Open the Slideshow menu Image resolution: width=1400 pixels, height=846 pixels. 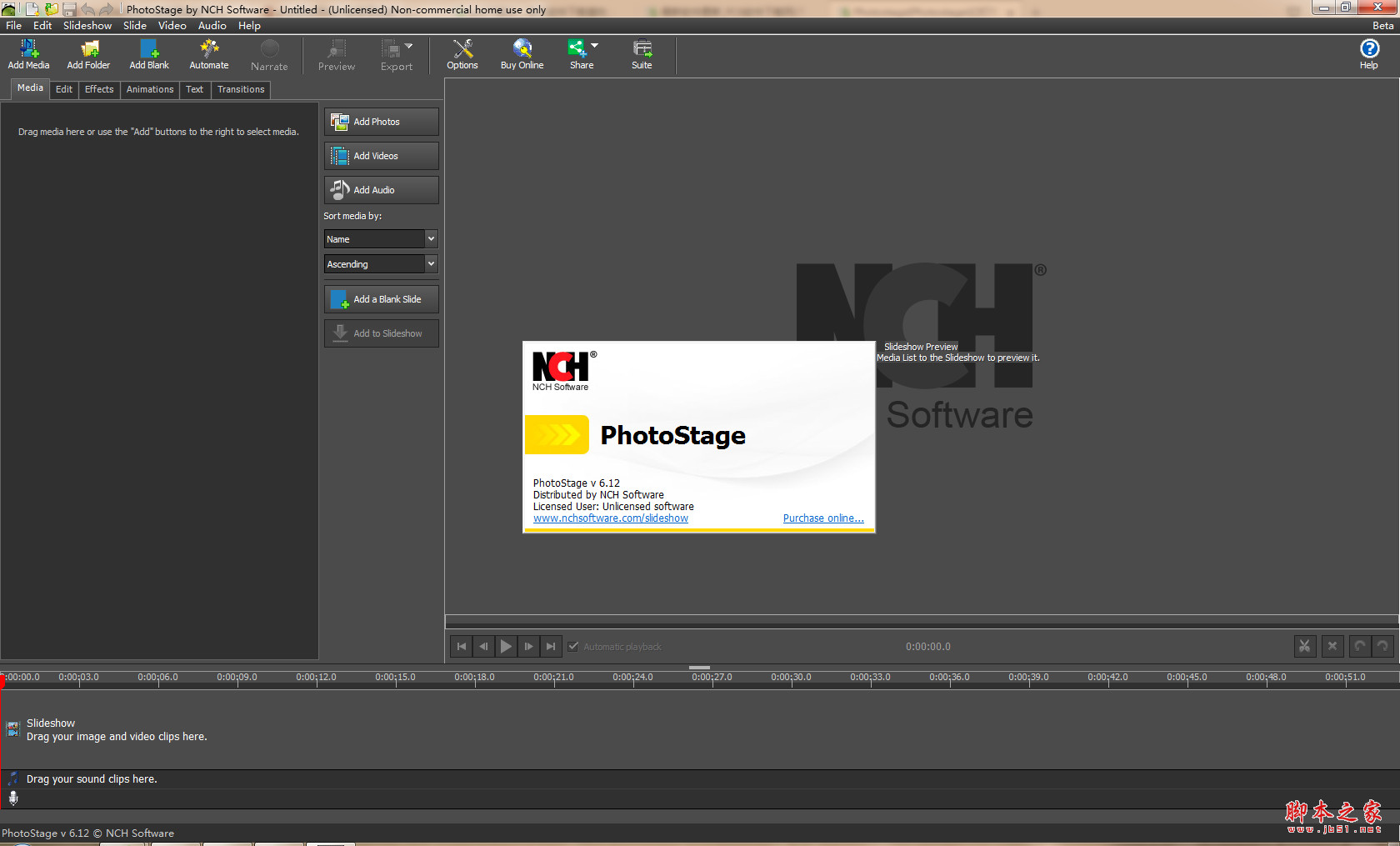(x=87, y=26)
